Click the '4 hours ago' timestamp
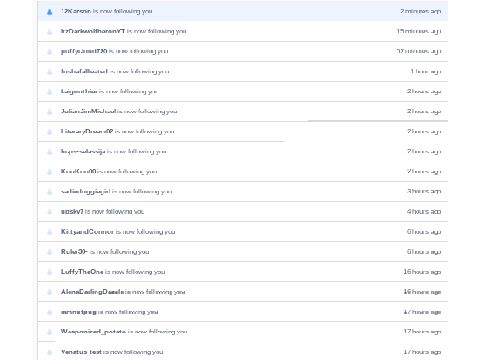Screen dimensions: 480x360 coord(424,211)
